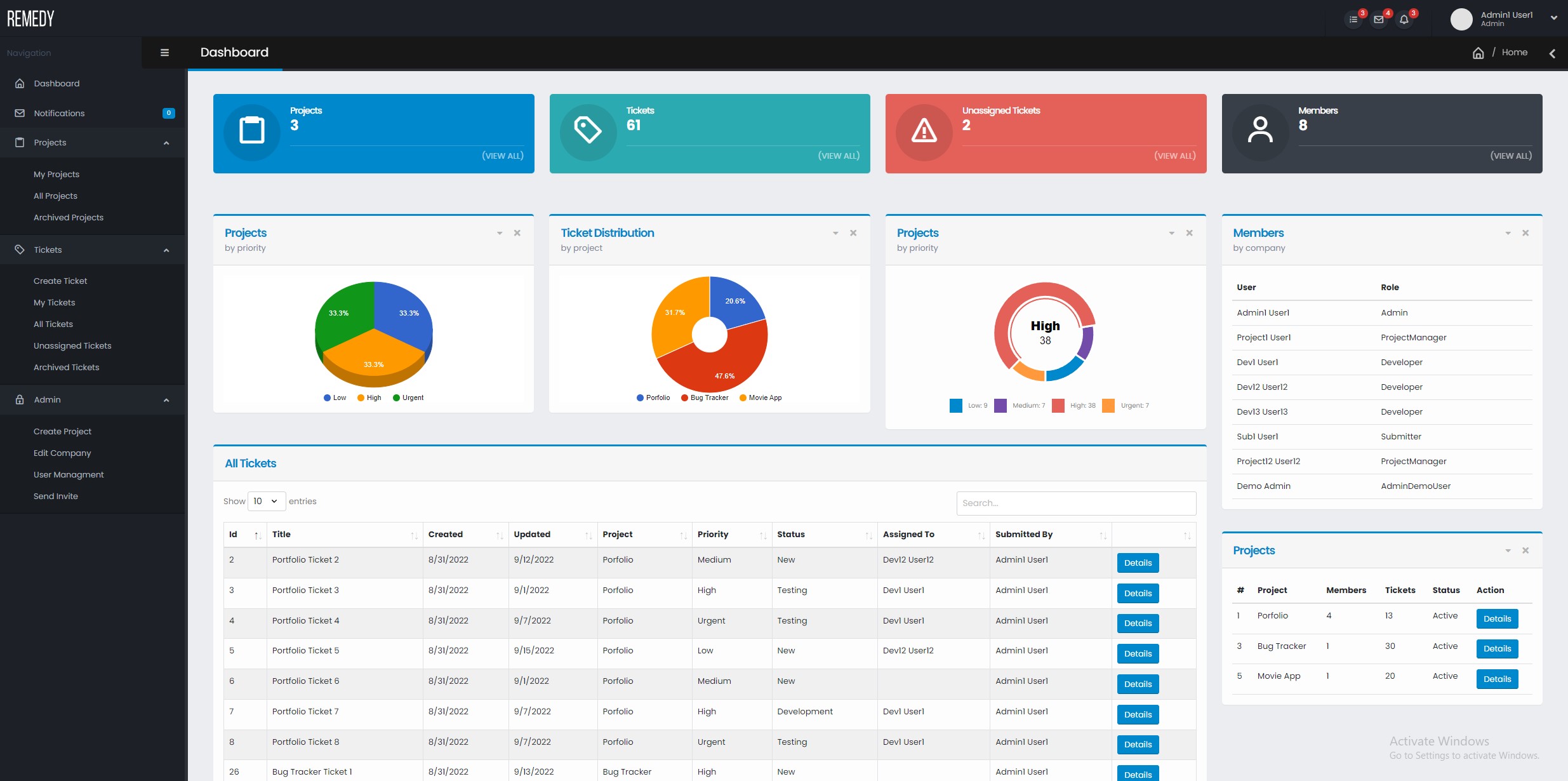Open Details for Portfolio Ticket 5
The width and height of the screenshot is (1568, 781).
click(1138, 654)
